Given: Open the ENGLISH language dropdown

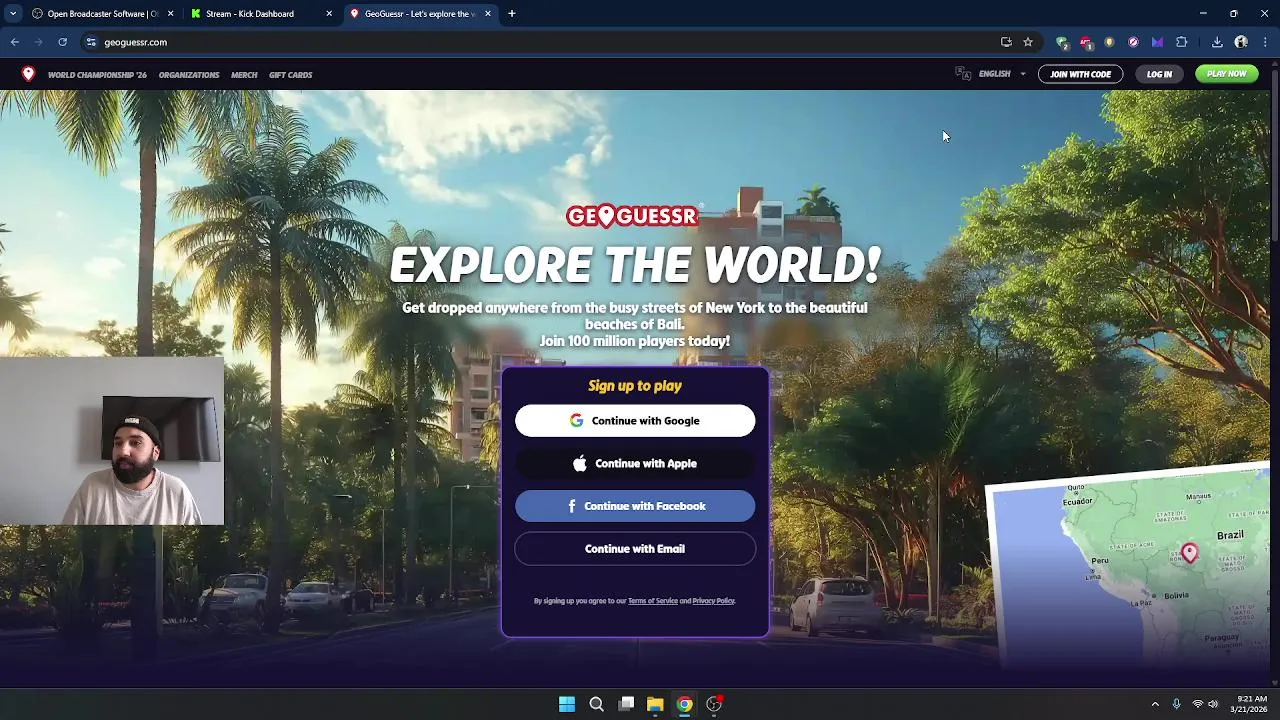Looking at the screenshot, I should [1002, 74].
